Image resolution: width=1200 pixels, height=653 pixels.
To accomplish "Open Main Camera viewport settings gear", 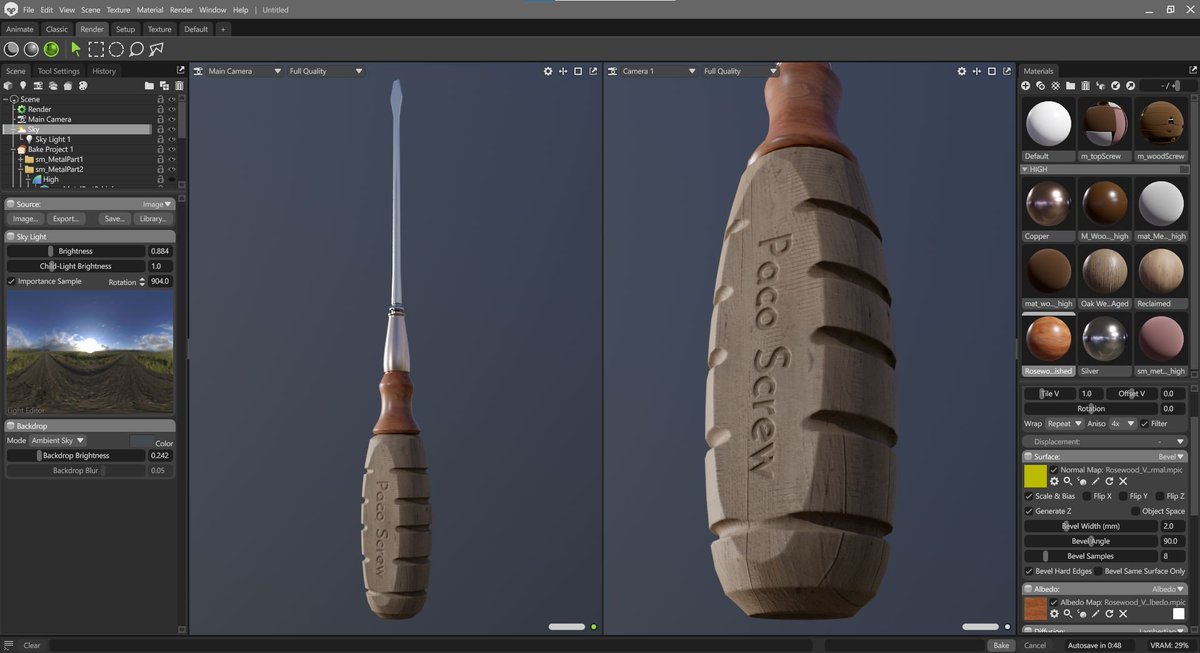I will [548, 71].
